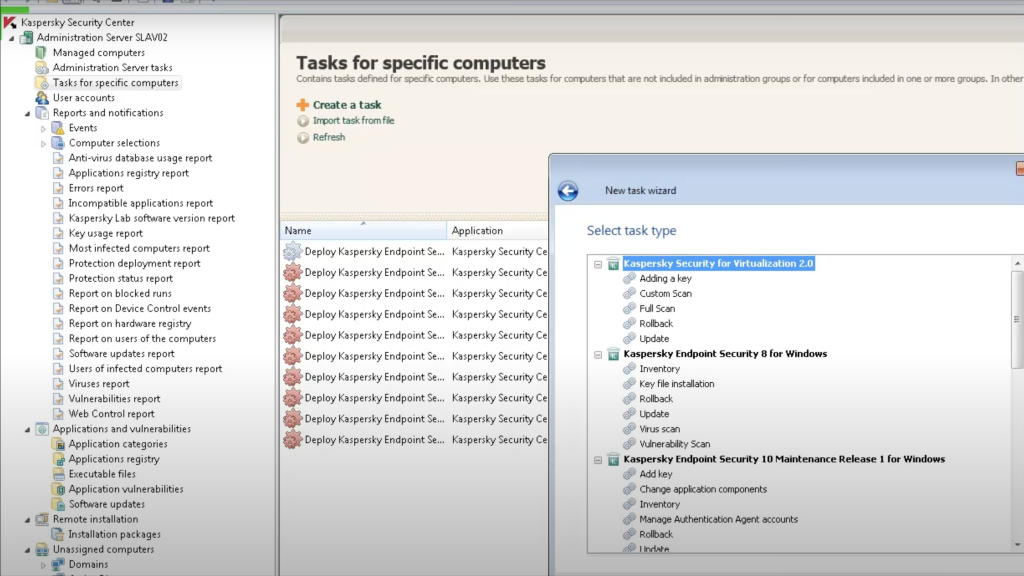
Task: Click the Application categories folder icon
Action: pyautogui.click(x=58, y=443)
